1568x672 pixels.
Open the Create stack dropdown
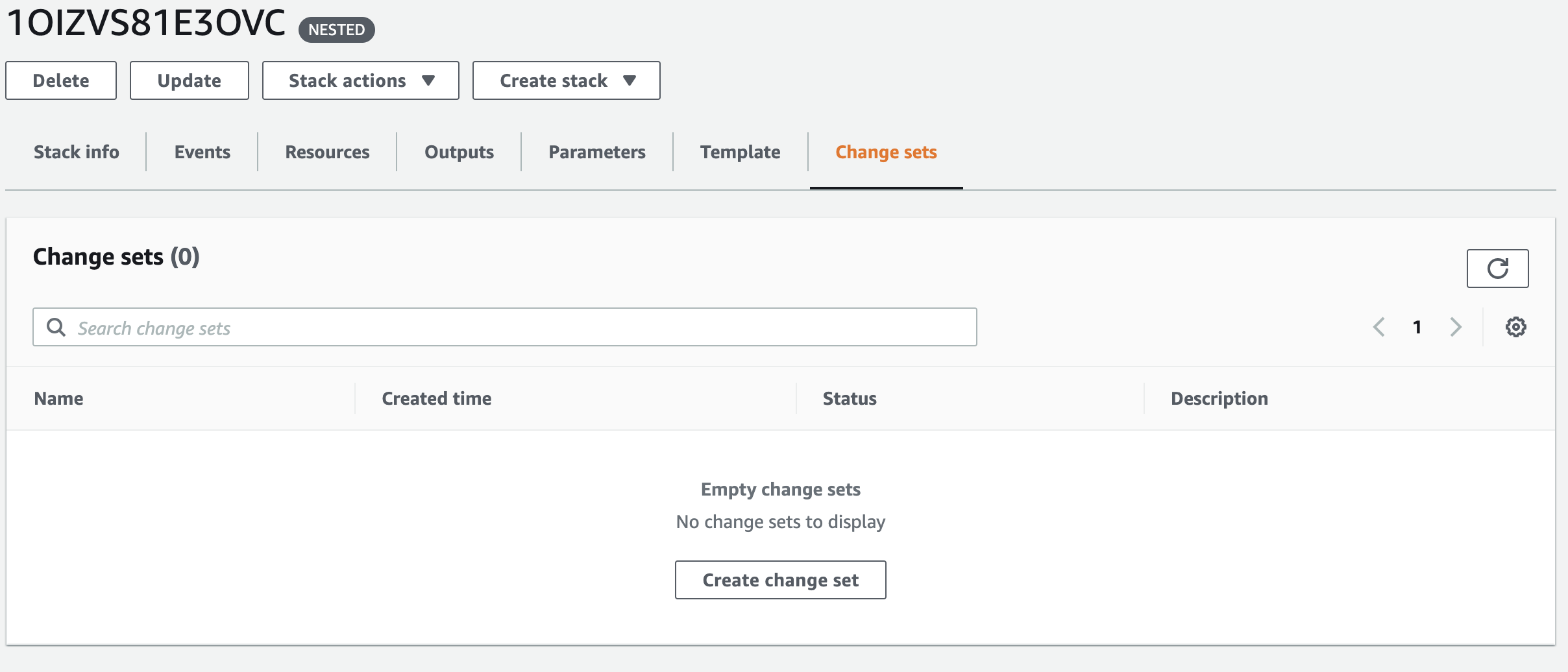pyautogui.click(x=565, y=80)
